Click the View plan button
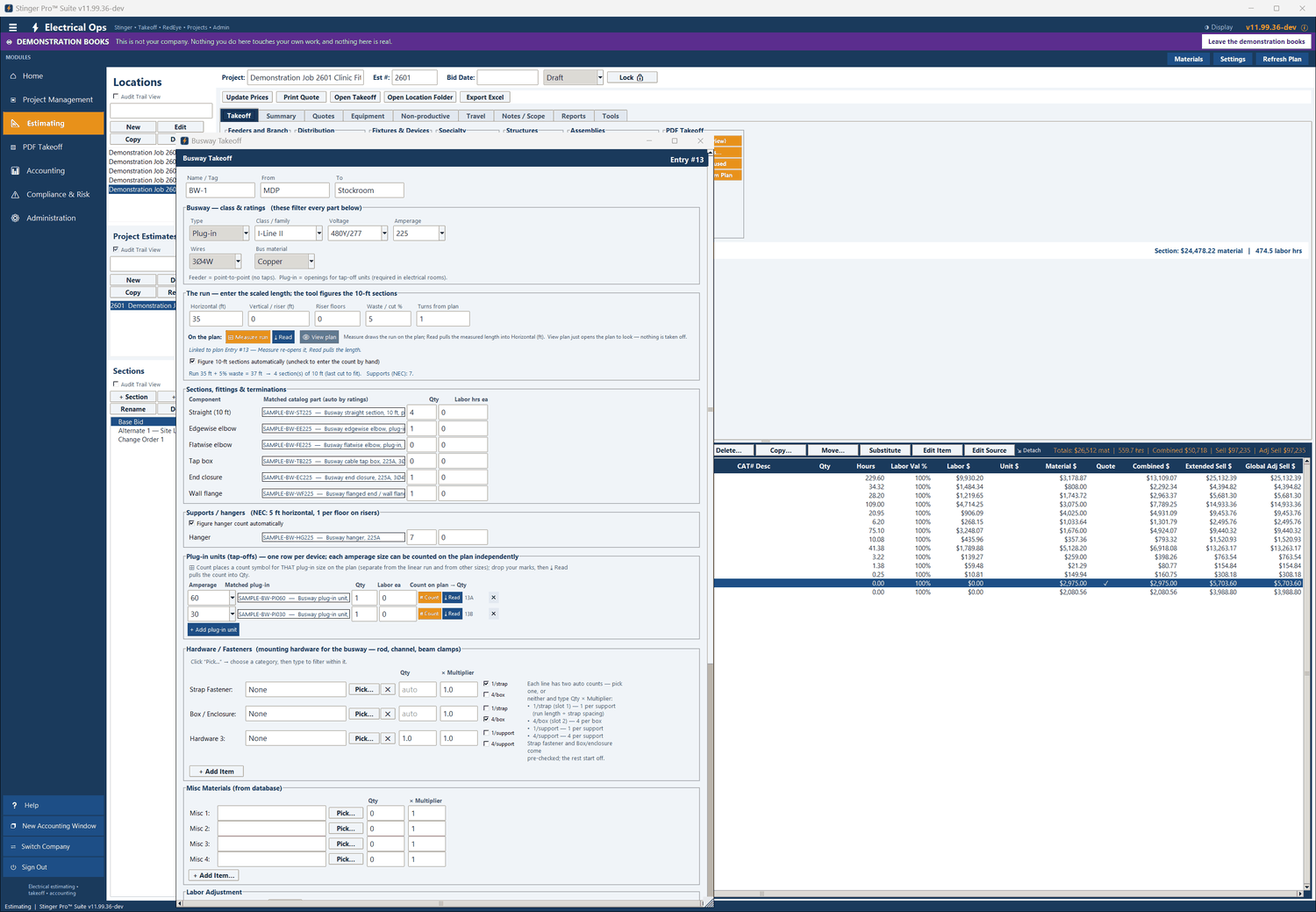This screenshot has height=912, width=1316. point(319,337)
